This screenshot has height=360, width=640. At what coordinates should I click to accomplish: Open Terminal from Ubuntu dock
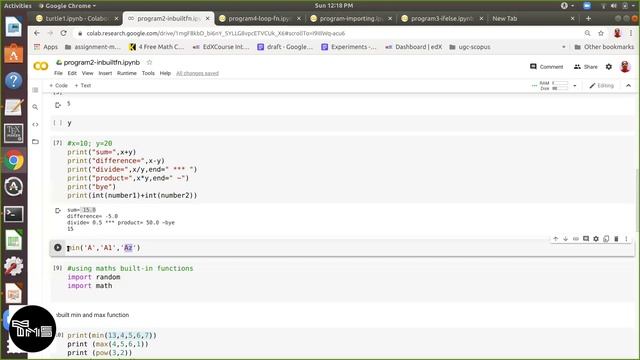[13, 213]
